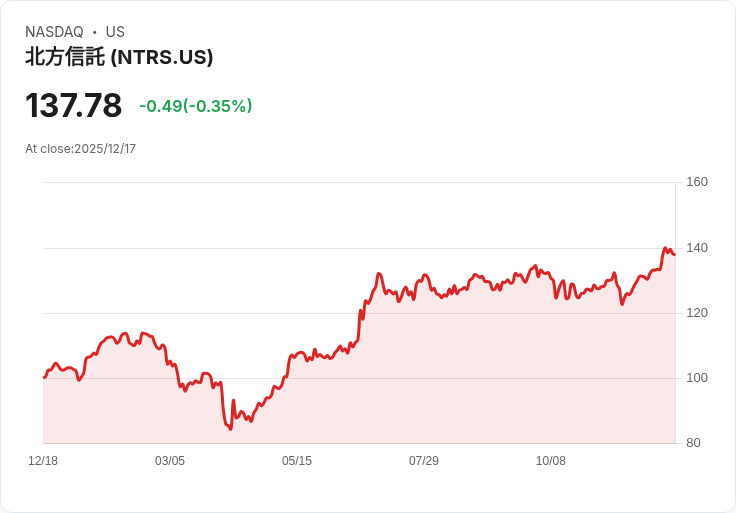Click the 05/15 date marker
The height and width of the screenshot is (513, 736).
coord(297,461)
